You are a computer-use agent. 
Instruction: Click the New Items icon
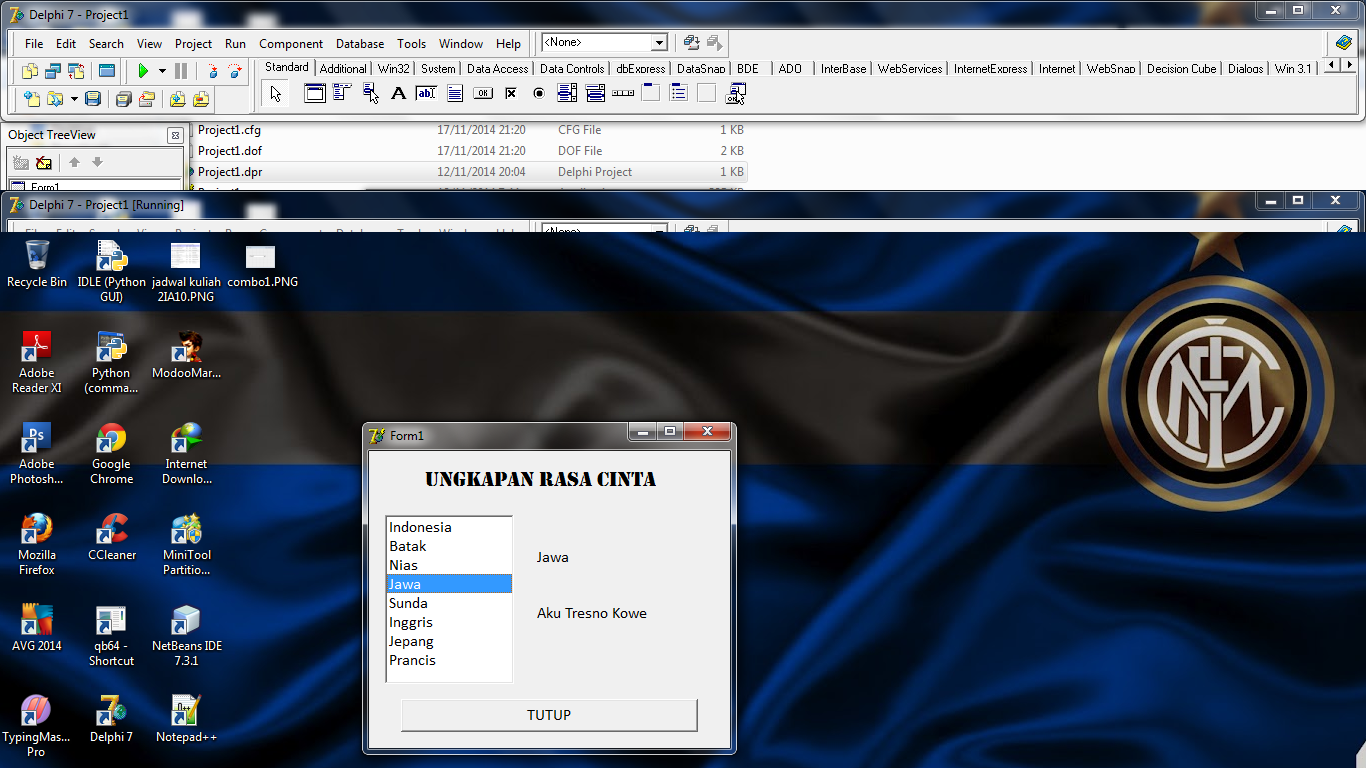click(x=32, y=99)
